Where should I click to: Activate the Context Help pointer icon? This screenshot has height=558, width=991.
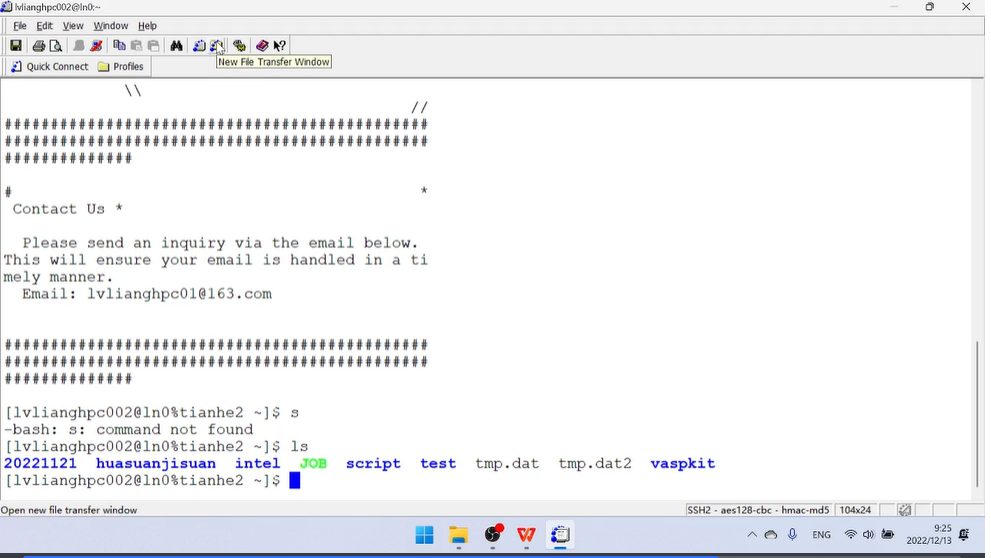(280, 46)
